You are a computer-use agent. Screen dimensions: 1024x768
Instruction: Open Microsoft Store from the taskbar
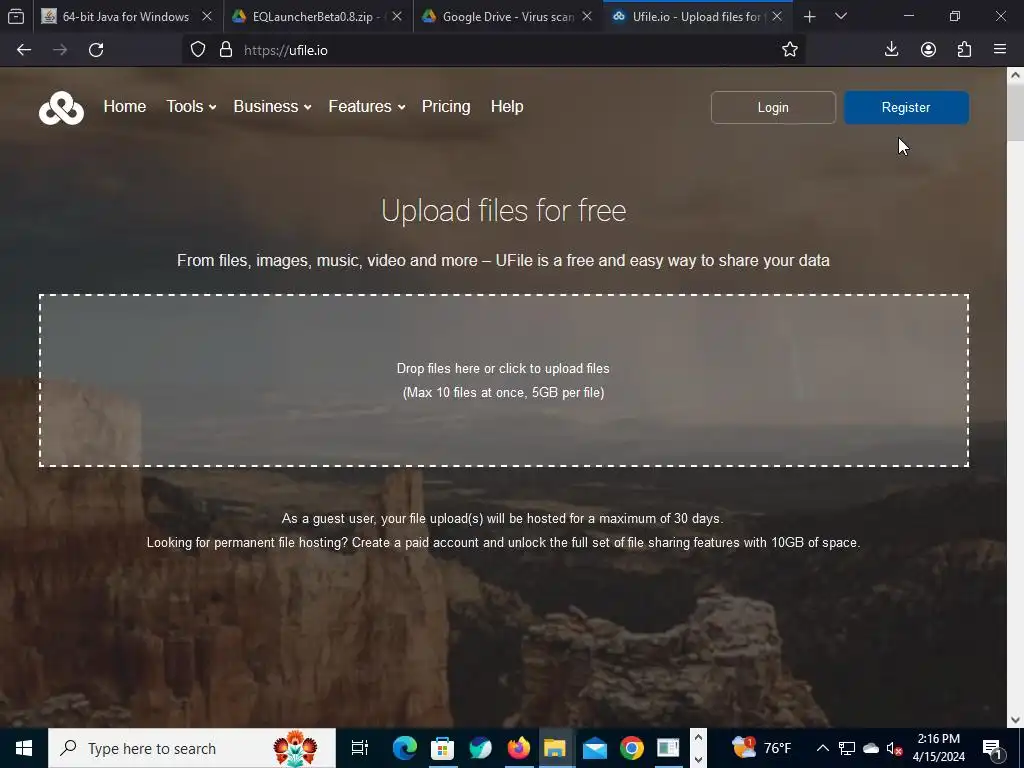click(x=443, y=748)
